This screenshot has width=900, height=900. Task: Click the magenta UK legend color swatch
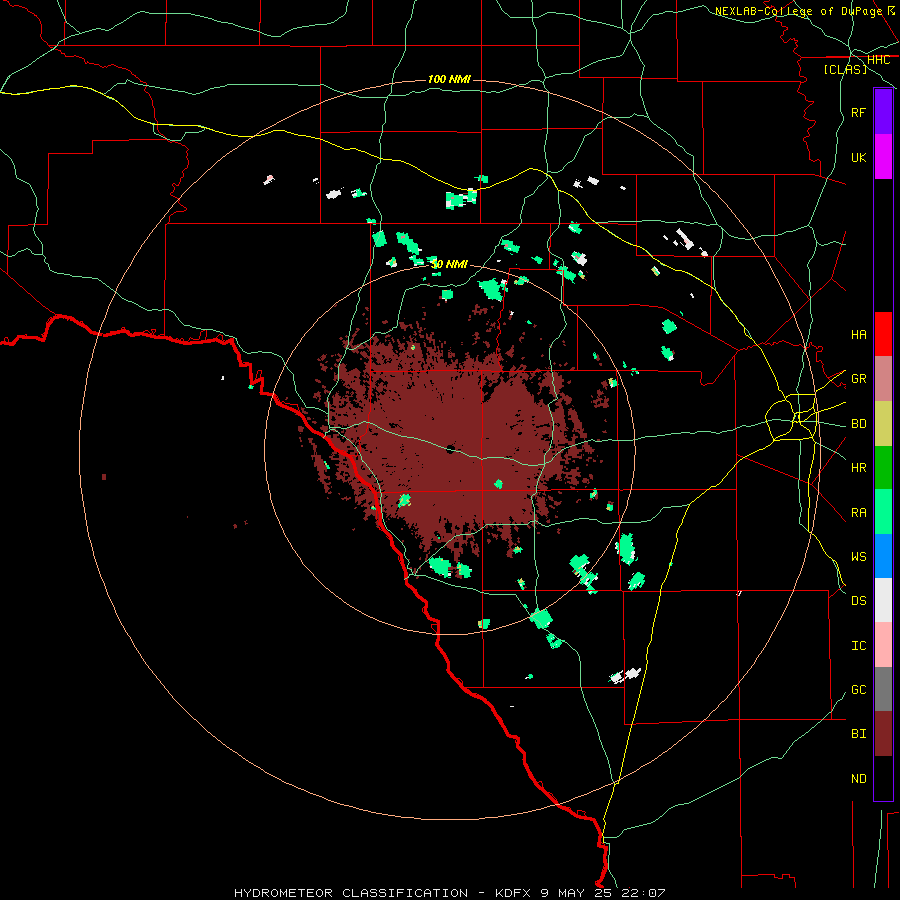point(883,157)
